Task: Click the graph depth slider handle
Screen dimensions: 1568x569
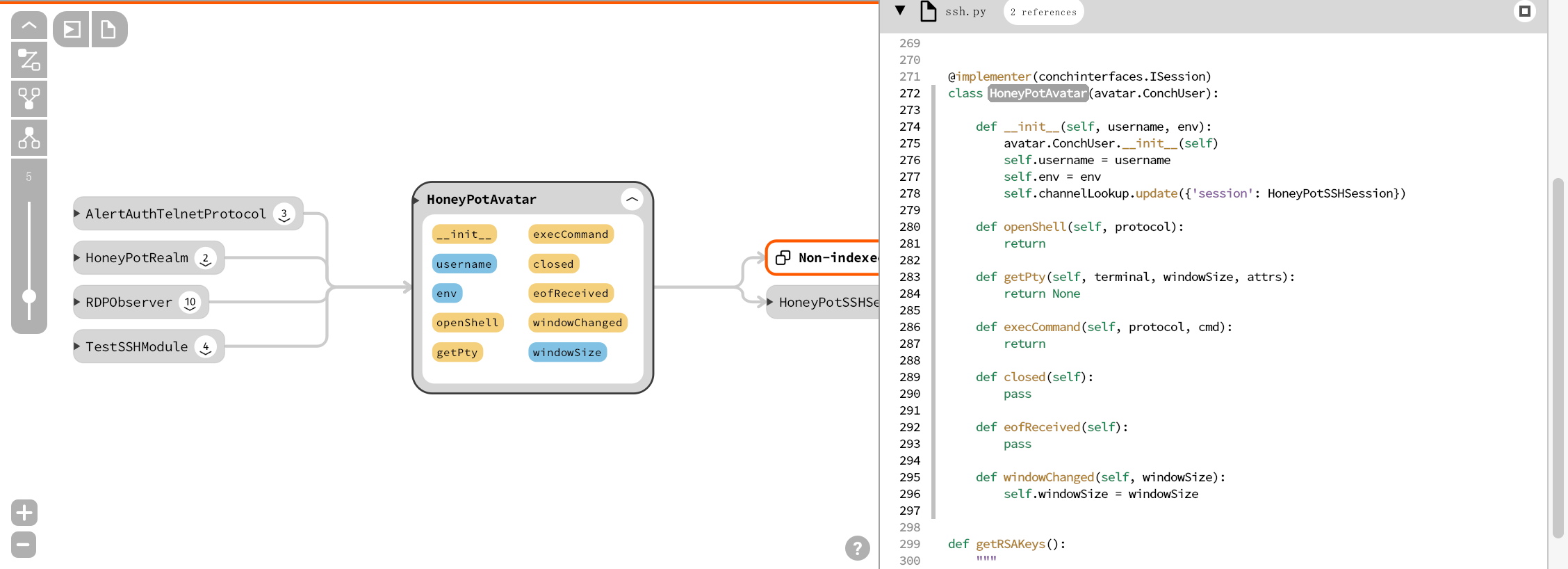Action: pyautogui.click(x=29, y=297)
